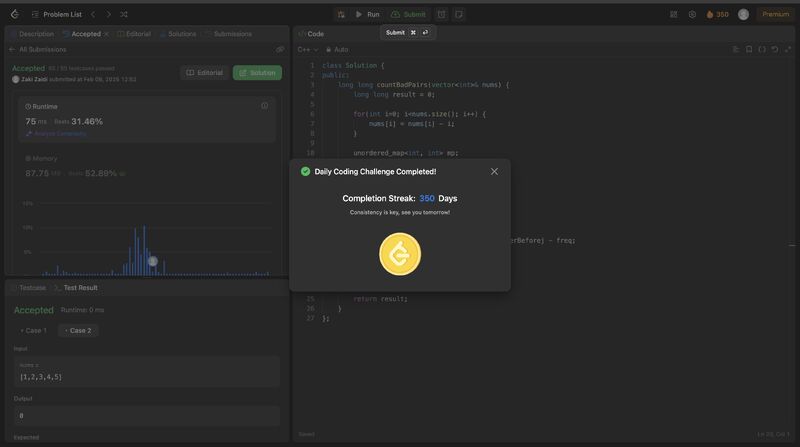This screenshot has width=800, height=447.
Task: Click the curly braces icon in editor
Action: coord(762,49)
